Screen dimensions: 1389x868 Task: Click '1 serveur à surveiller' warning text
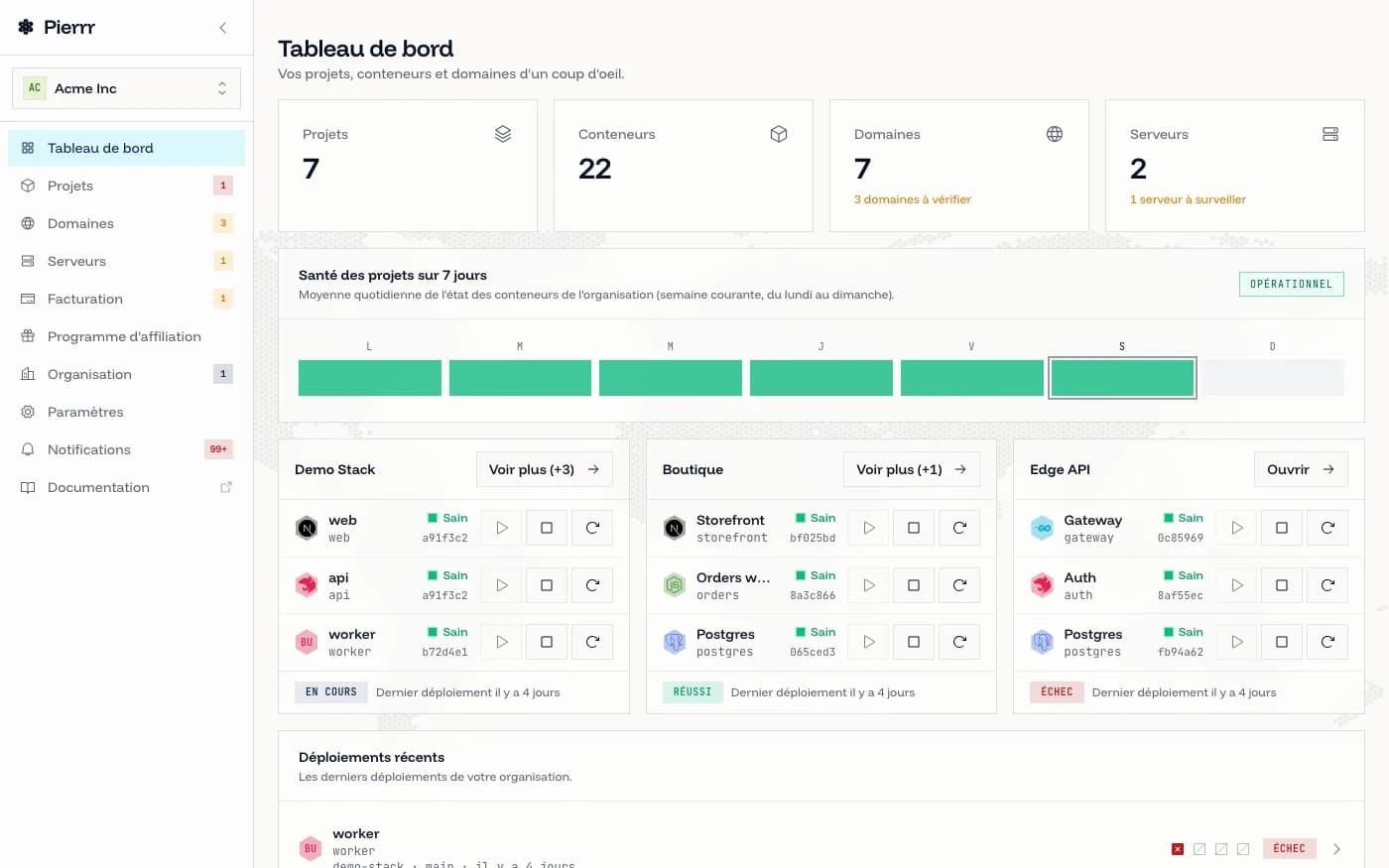pyautogui.click(x=1188, y=199)
